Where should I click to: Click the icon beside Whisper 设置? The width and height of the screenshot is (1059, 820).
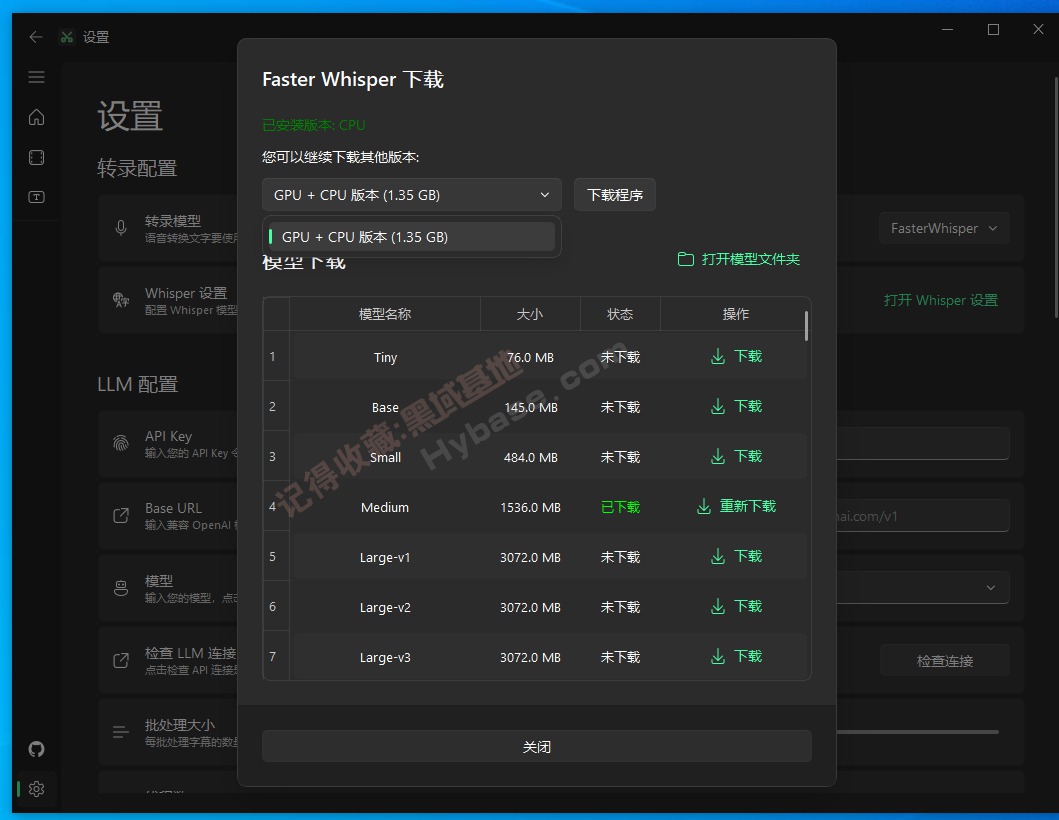(x=121, y=300)
